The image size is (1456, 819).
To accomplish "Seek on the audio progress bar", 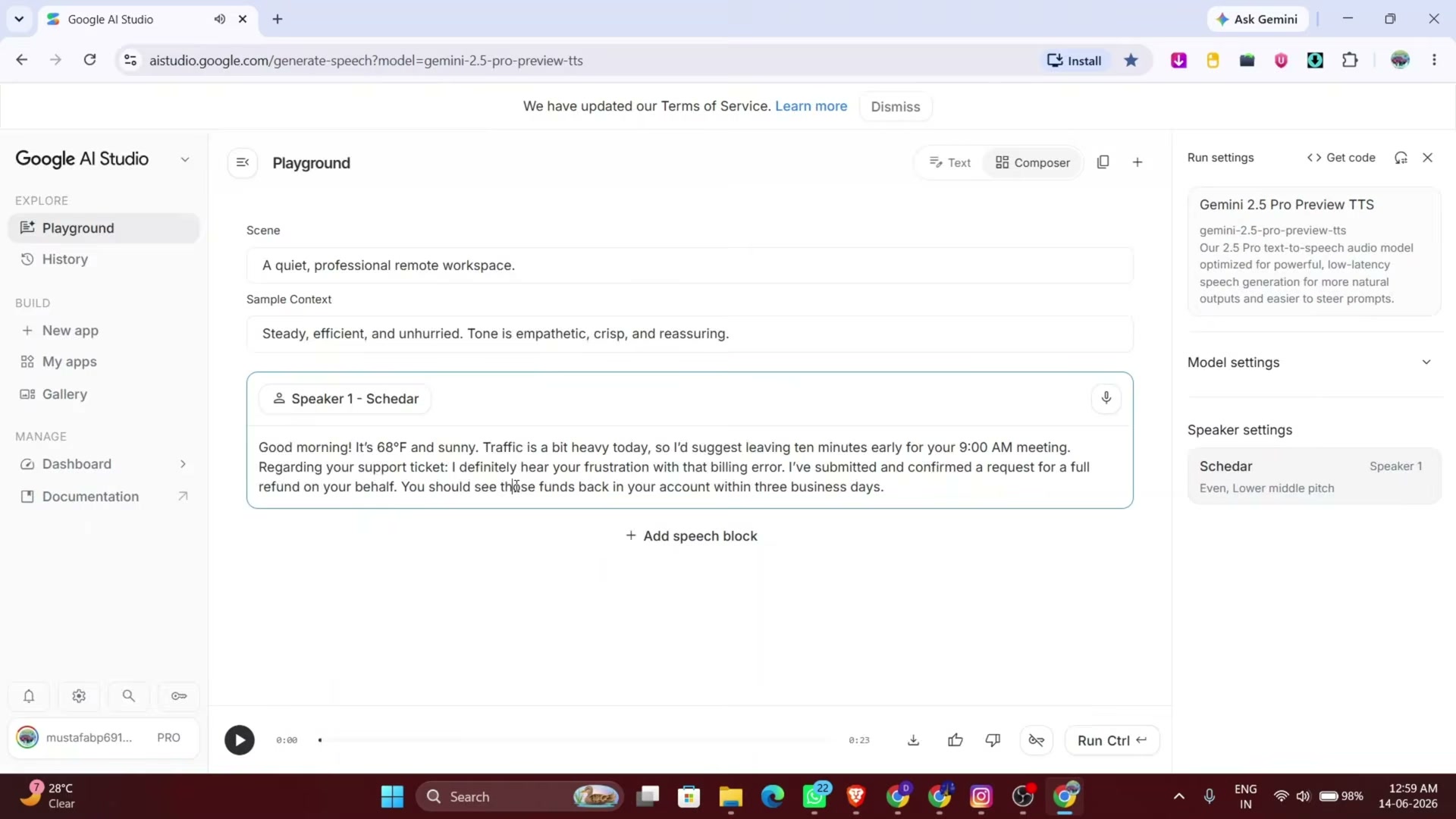I will point(574,740).
